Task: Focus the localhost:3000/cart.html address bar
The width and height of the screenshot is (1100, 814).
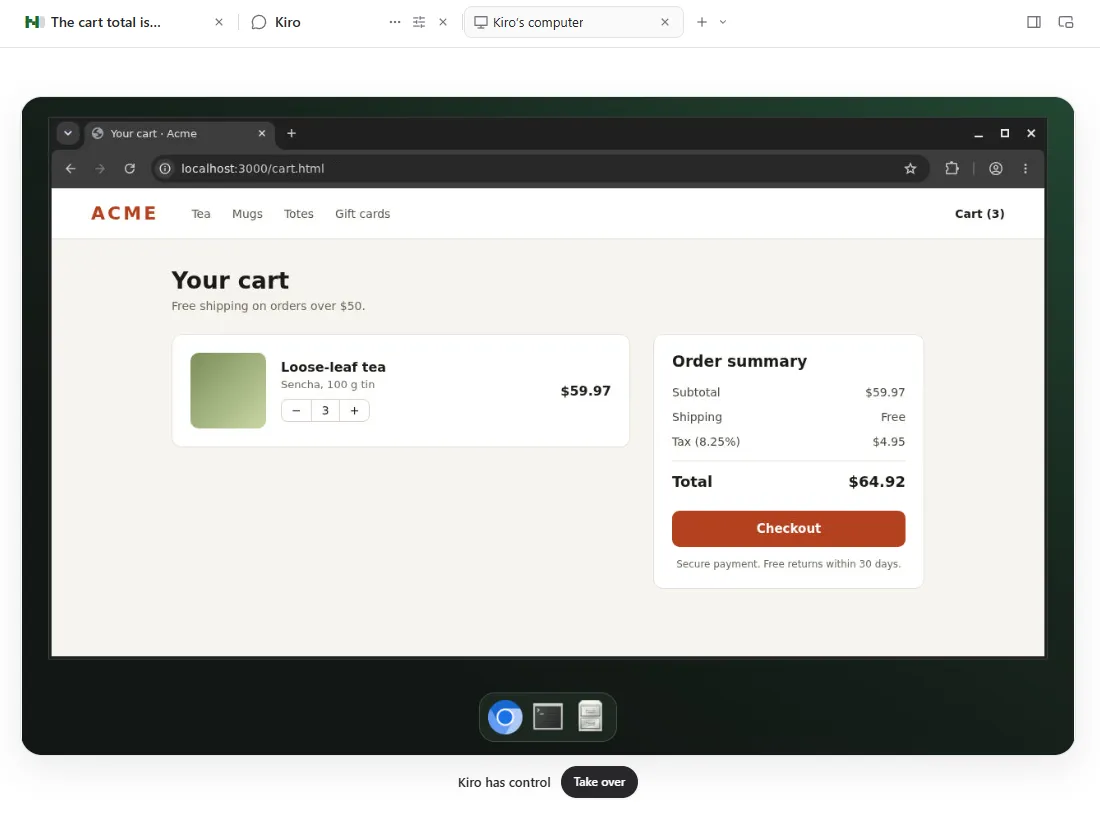Action: click(x=540, y=168)
